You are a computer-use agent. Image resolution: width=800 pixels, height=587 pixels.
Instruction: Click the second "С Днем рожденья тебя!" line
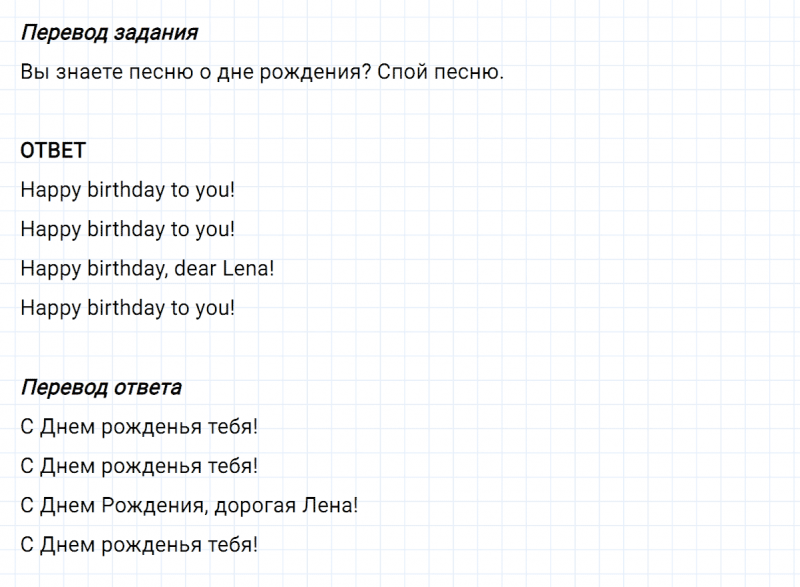coord(139,467)
